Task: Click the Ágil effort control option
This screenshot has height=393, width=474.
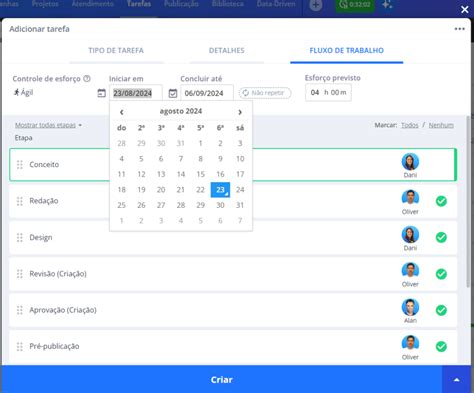Action: click(23, 92)
